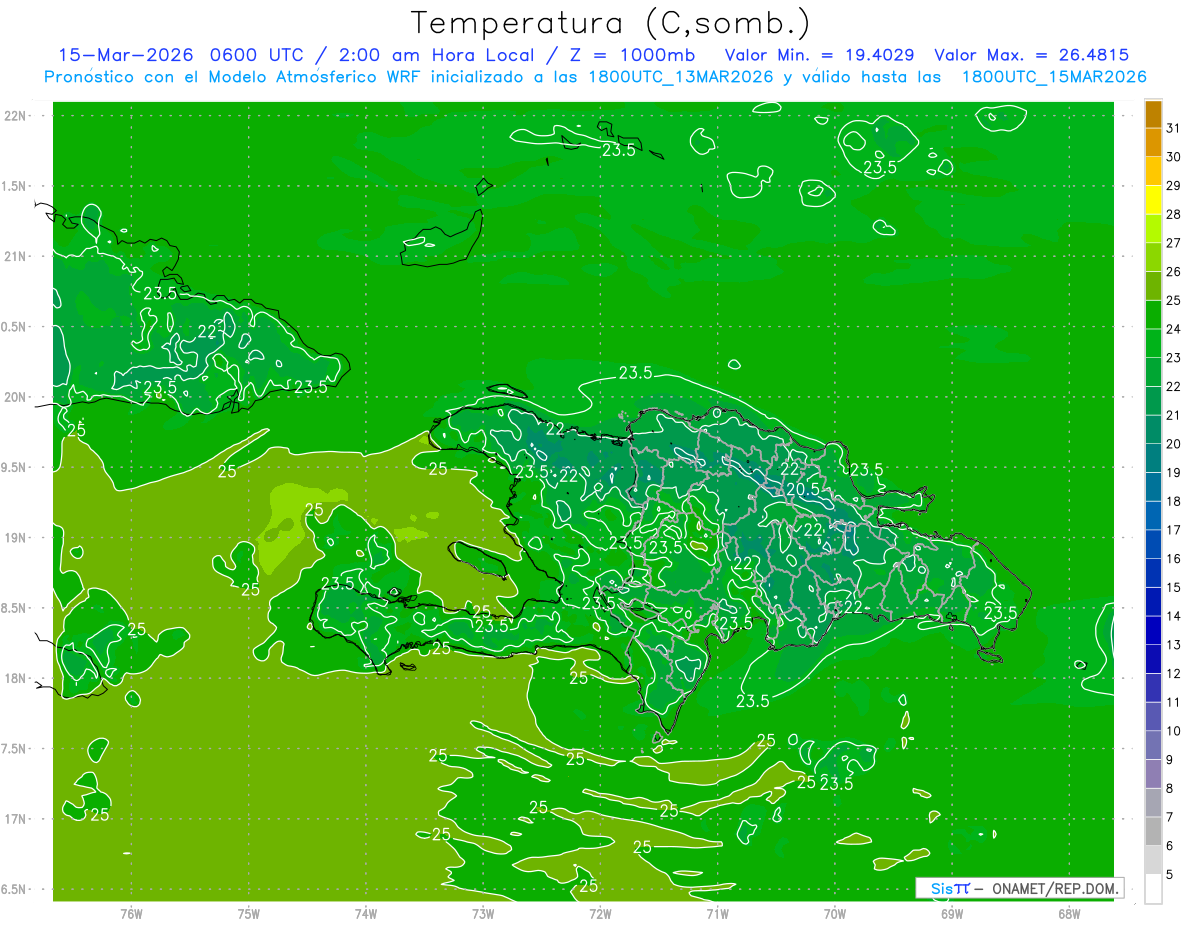
Task: Click the legend scale label '31'
Action: 1173,128
